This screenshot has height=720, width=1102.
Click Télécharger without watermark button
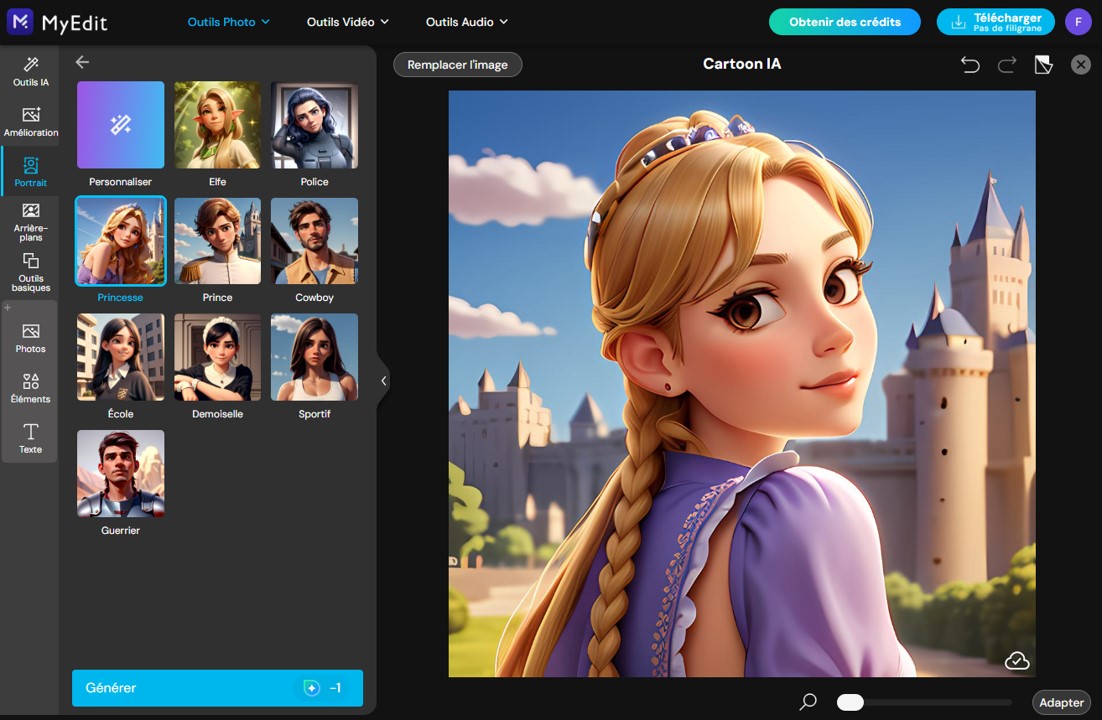coord(996,22)
